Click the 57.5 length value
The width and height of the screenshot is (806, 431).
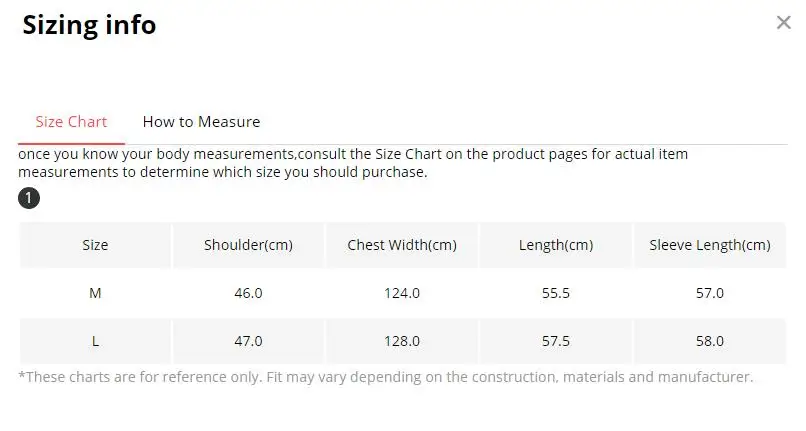click(x=556, y=341)
